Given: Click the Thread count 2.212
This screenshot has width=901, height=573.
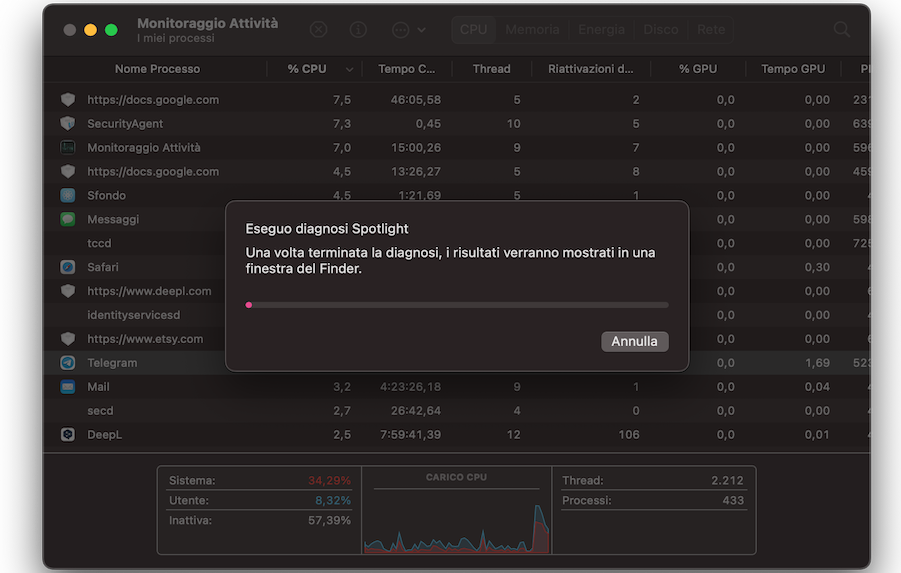Looking at the screenshot, I should (727, 480).
